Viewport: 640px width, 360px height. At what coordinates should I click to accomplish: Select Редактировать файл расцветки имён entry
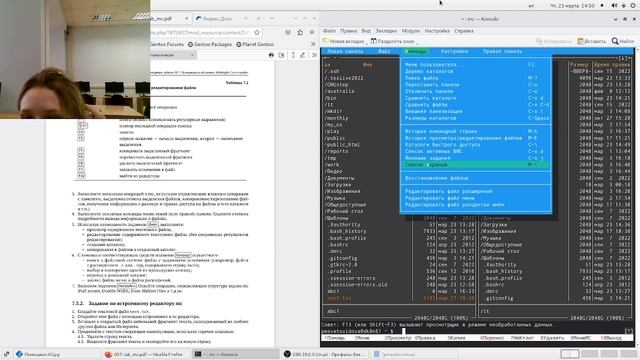[x=476, y=204]
